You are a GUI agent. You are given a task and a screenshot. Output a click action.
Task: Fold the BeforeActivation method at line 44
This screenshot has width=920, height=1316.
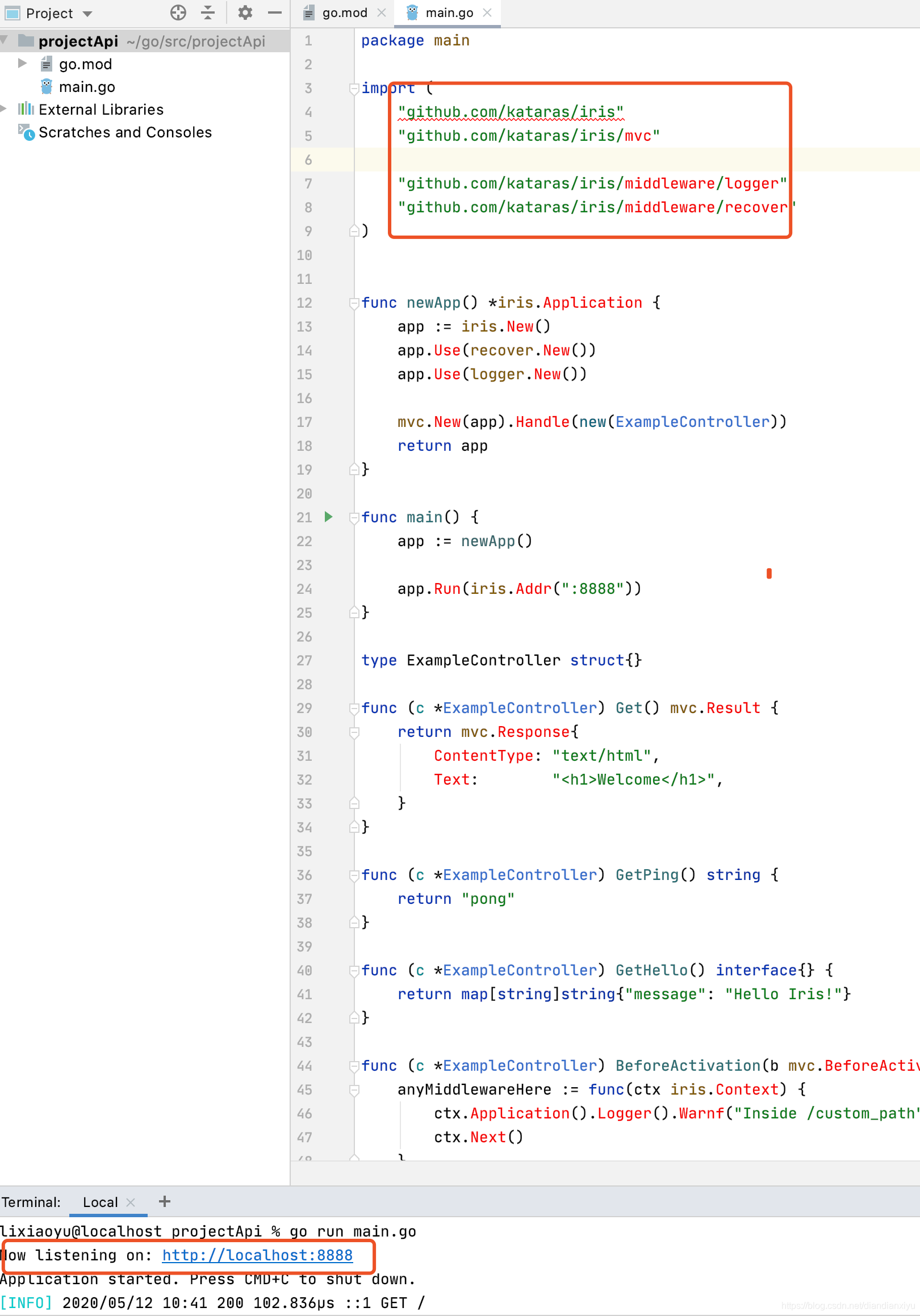(x=354, y=1066)
